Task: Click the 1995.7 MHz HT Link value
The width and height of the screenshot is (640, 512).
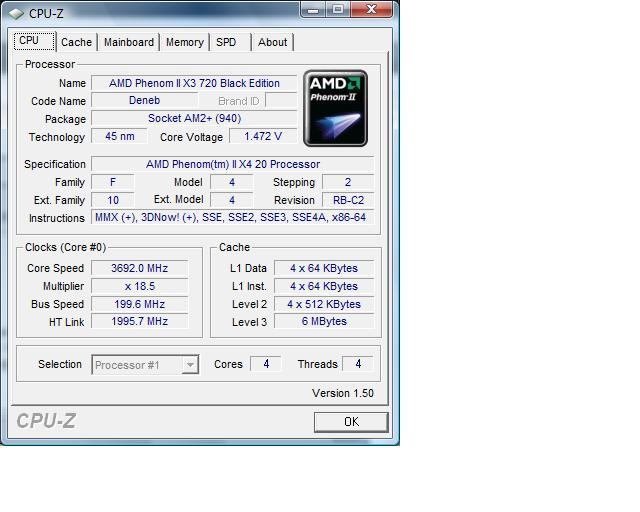Action: (140, 321)
